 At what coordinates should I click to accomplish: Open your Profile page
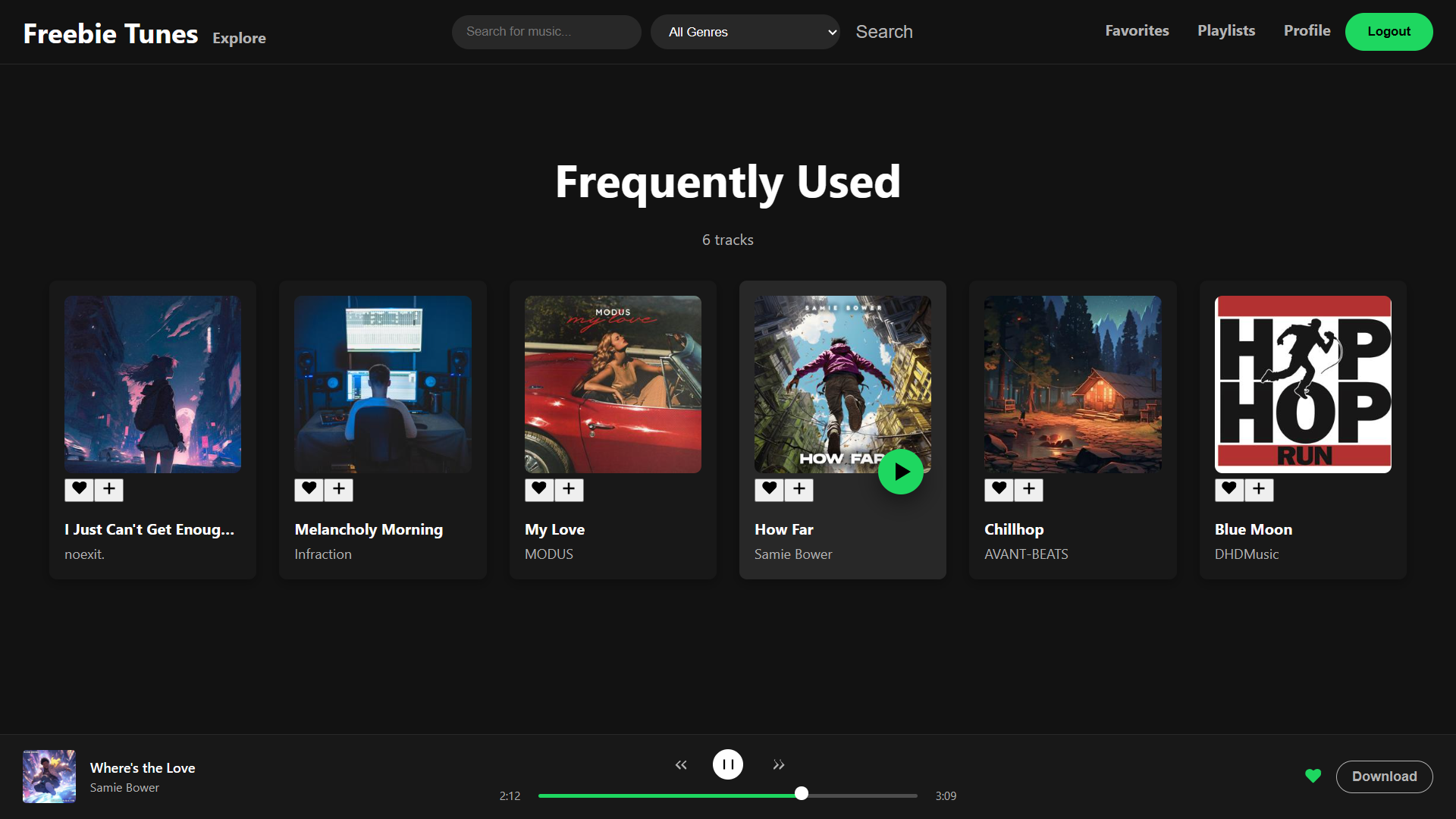1307,31
